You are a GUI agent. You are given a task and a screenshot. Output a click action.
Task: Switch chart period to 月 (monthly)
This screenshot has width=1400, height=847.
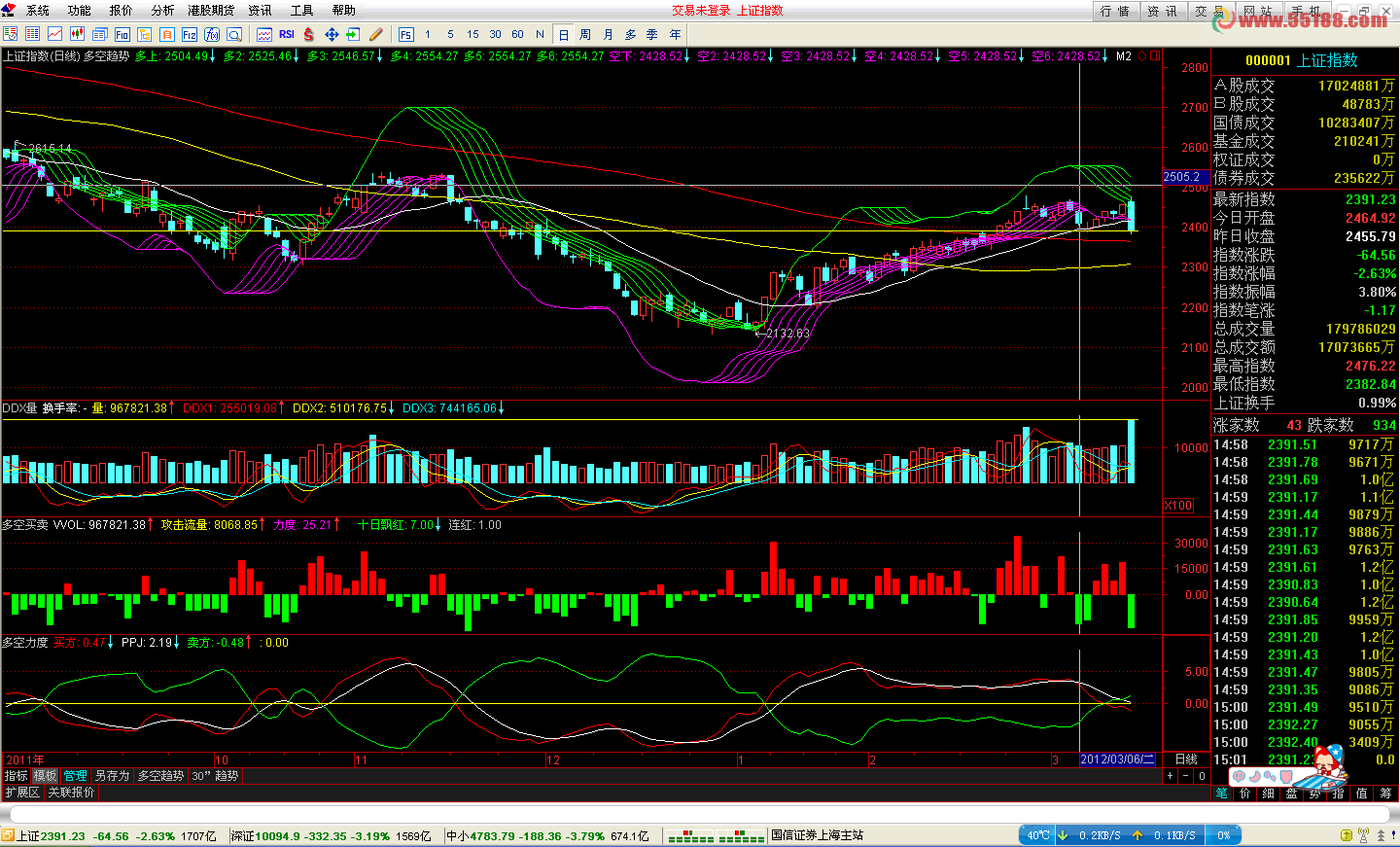(608, 34)
